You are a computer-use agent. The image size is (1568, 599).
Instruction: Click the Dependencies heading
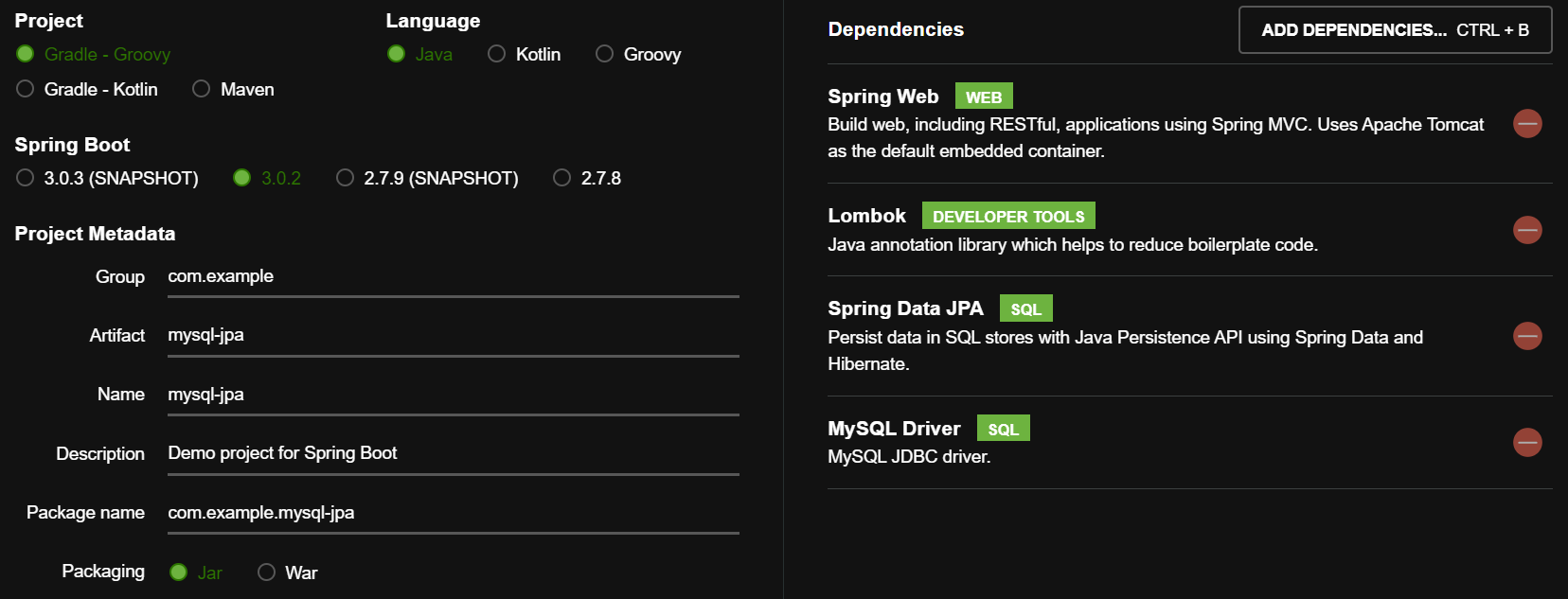pyautogui.click(x=896, y=29)
